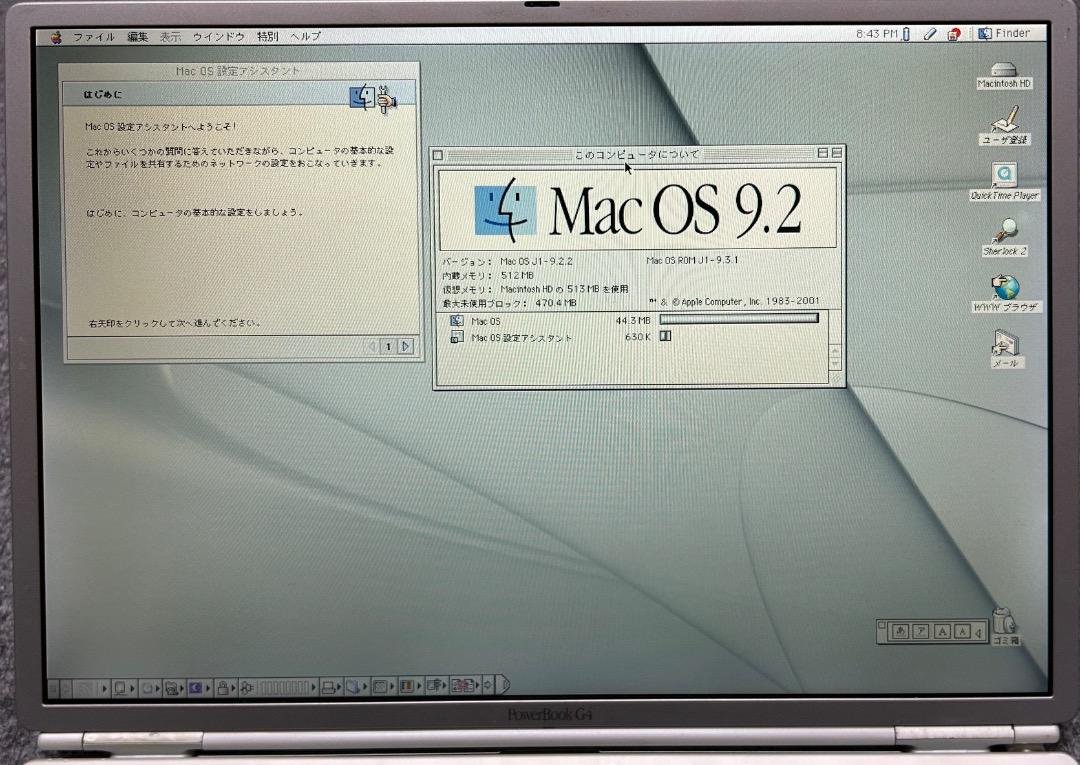Click the zoom box of このコンピュータについて
Image resolution: width=1080 pixels, height=765 pixels.
point(822,153)
